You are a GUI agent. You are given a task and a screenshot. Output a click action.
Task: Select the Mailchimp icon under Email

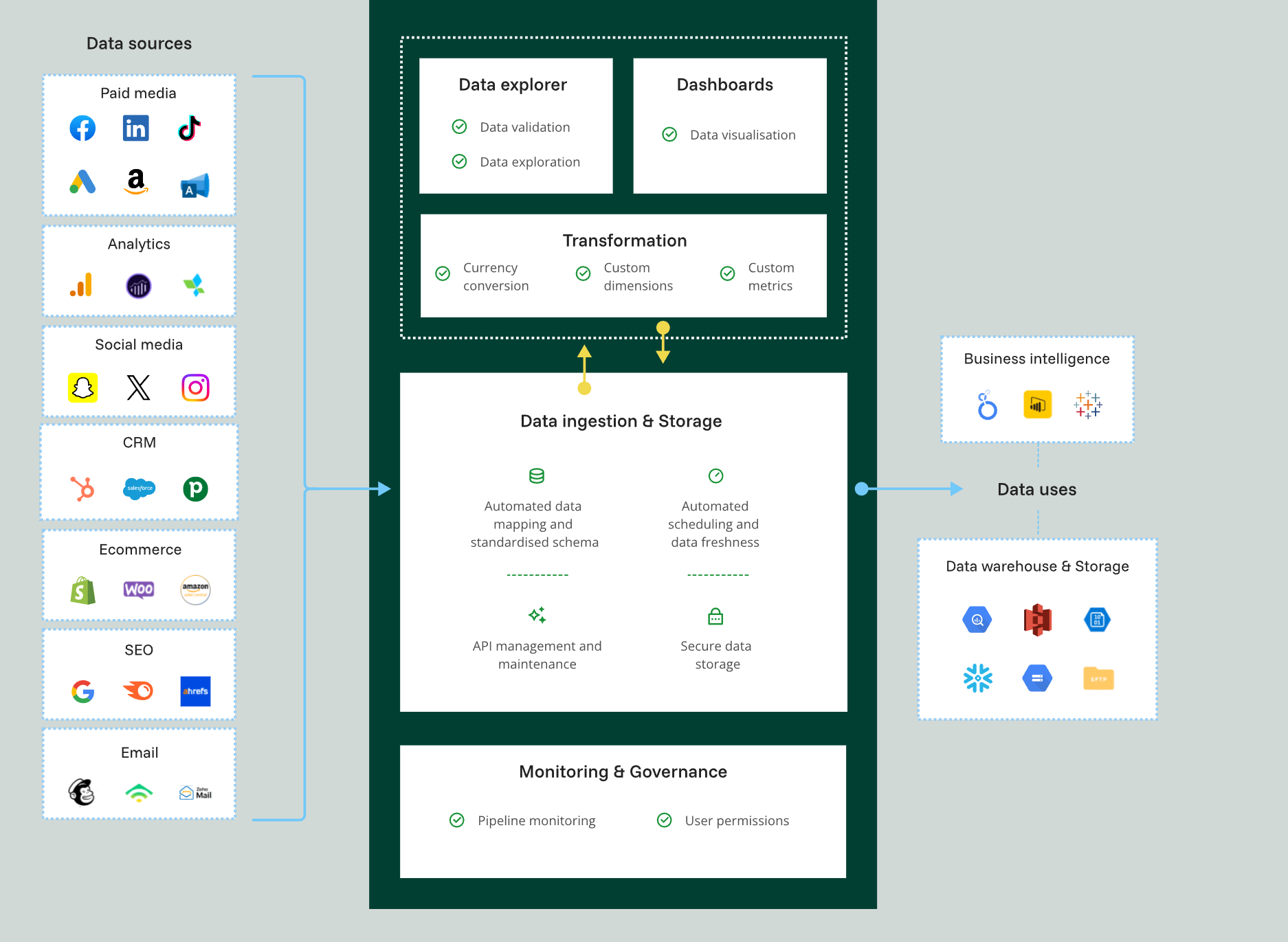(82, 792)
